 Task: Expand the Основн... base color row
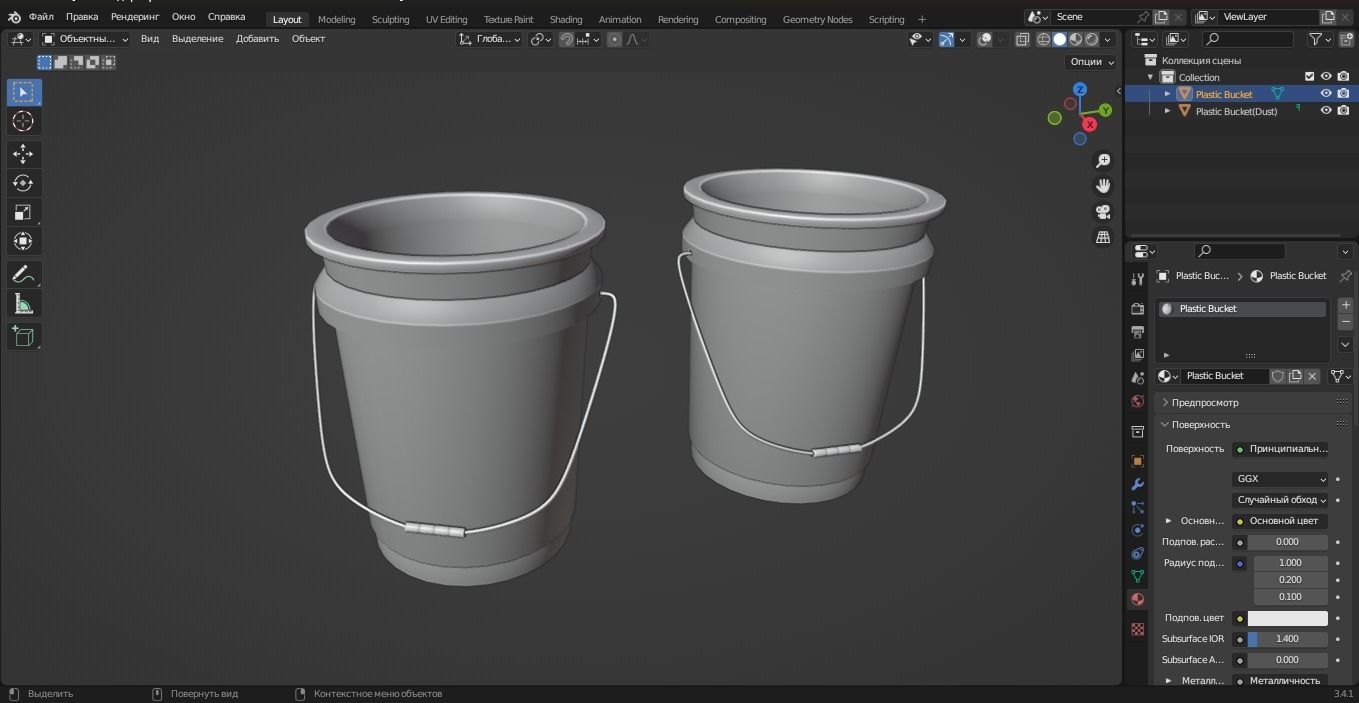tap(1168, 521)
